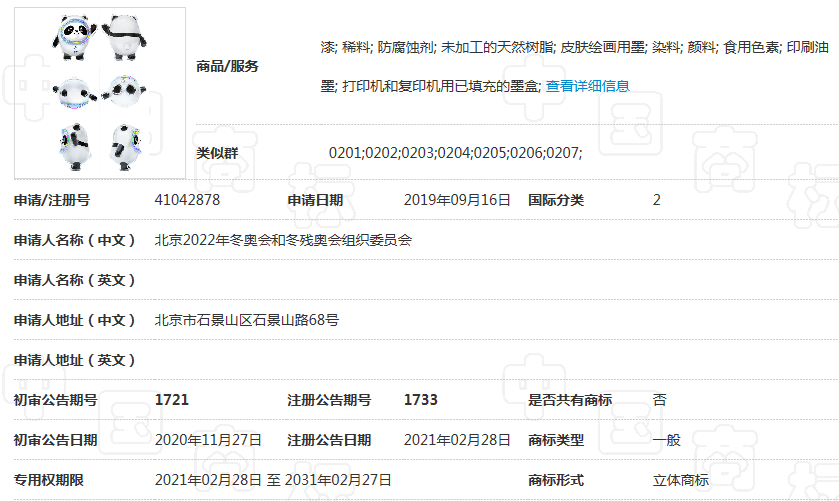Select goods text line starting 漆; 稀料; 防腐蚀剂

pyautogui.click(x=575, y=48)
